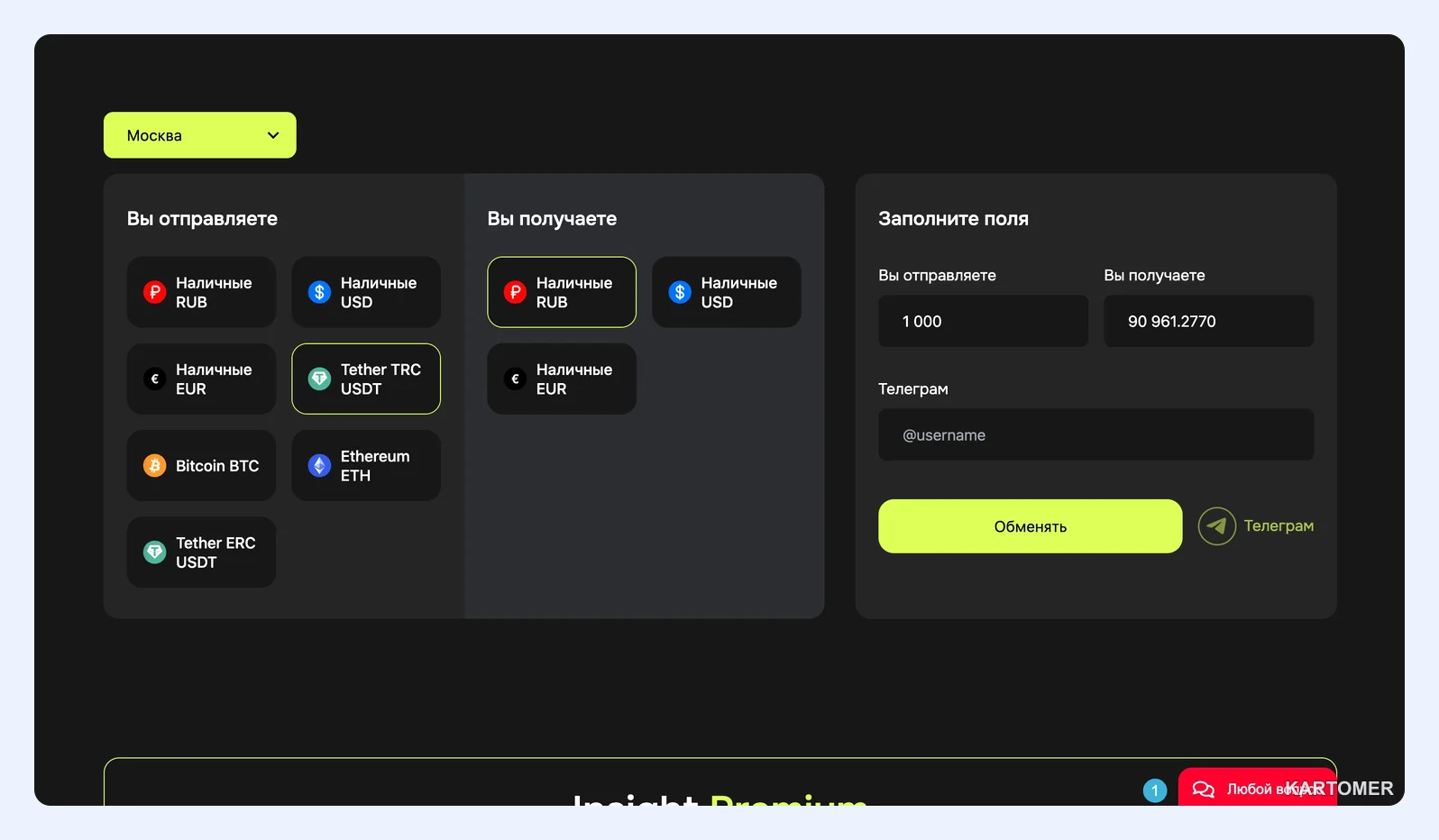
Task: Click the euro icon in the send currency list
Action: pyautogui.click(x=155, y=379)
